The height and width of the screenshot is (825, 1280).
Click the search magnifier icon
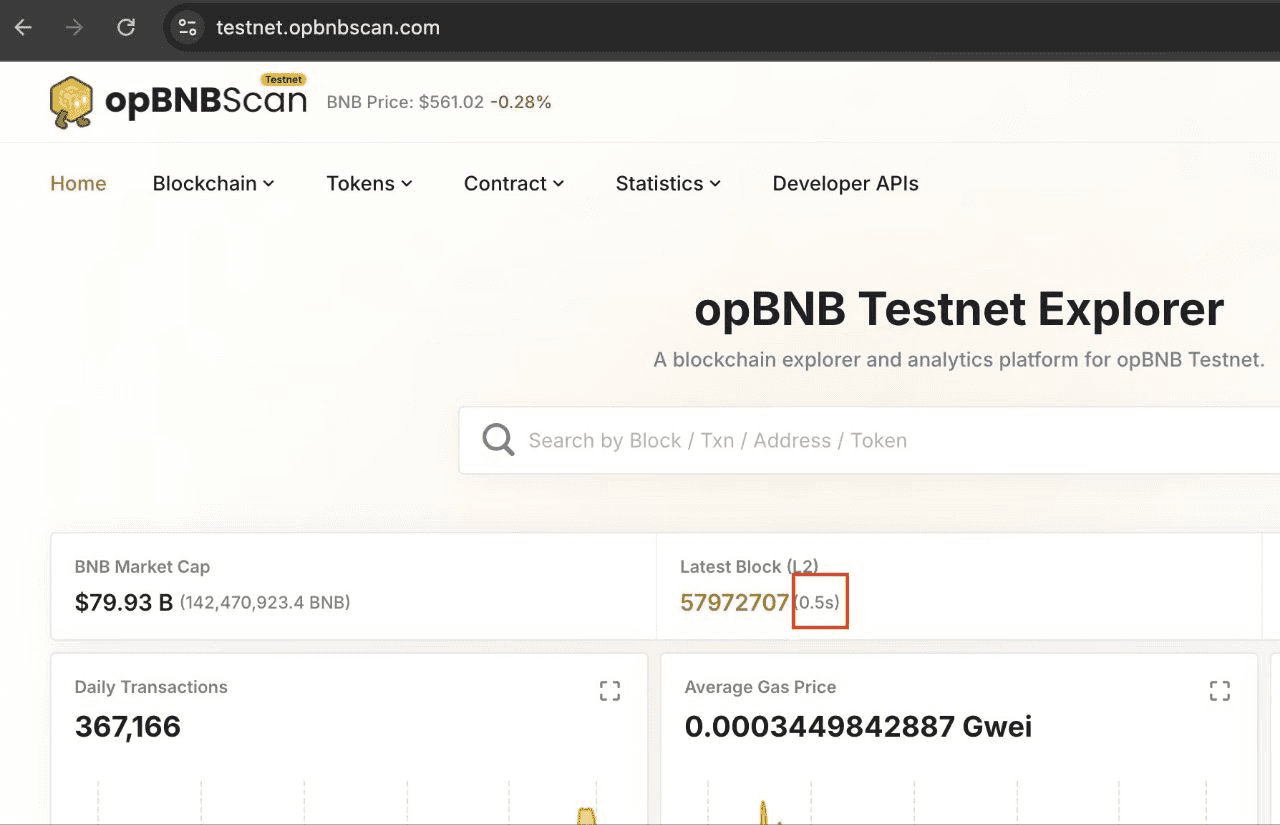click(x=497, y=440)
